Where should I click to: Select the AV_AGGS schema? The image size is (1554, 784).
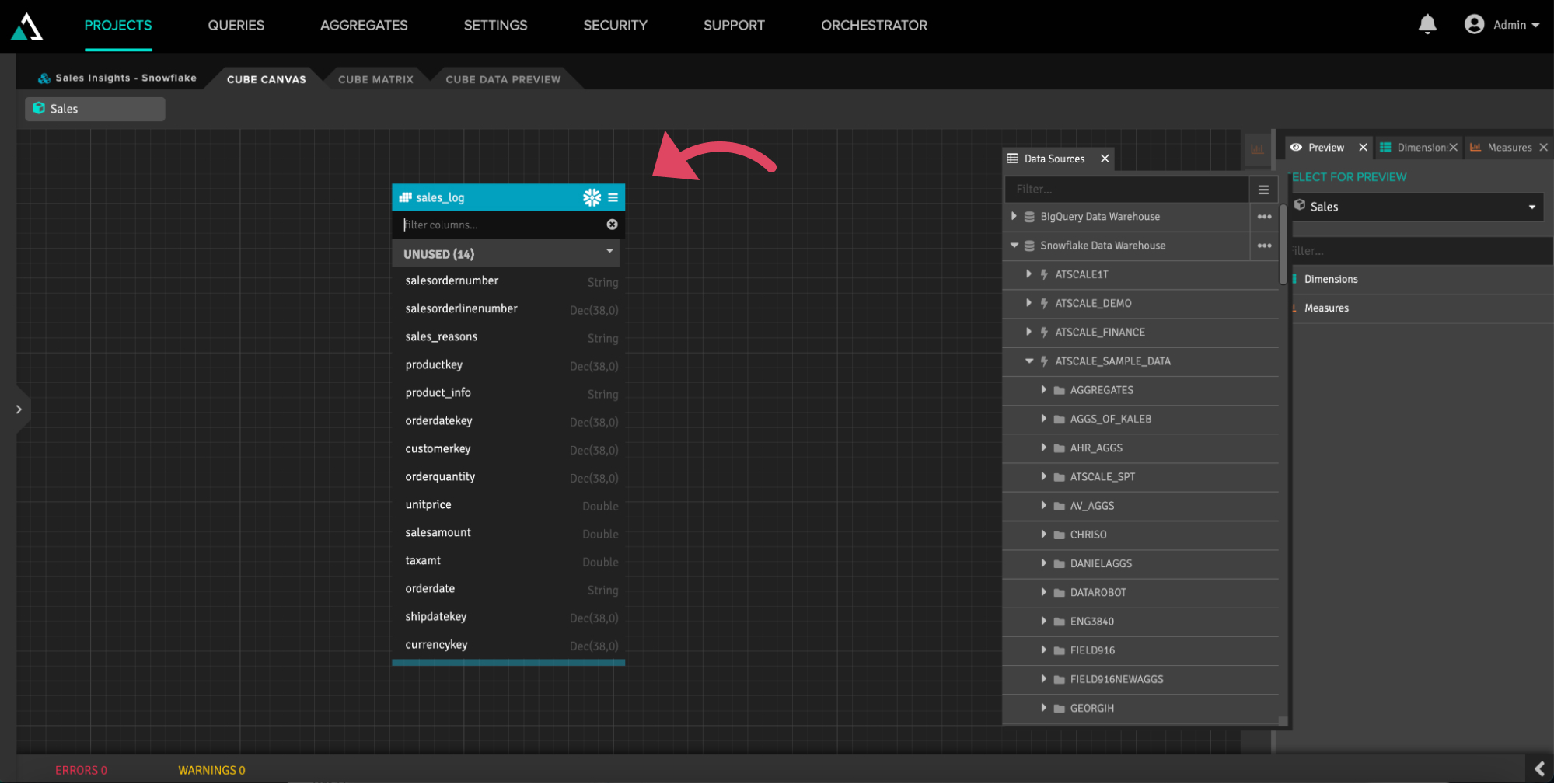(x=1091, y=506)
